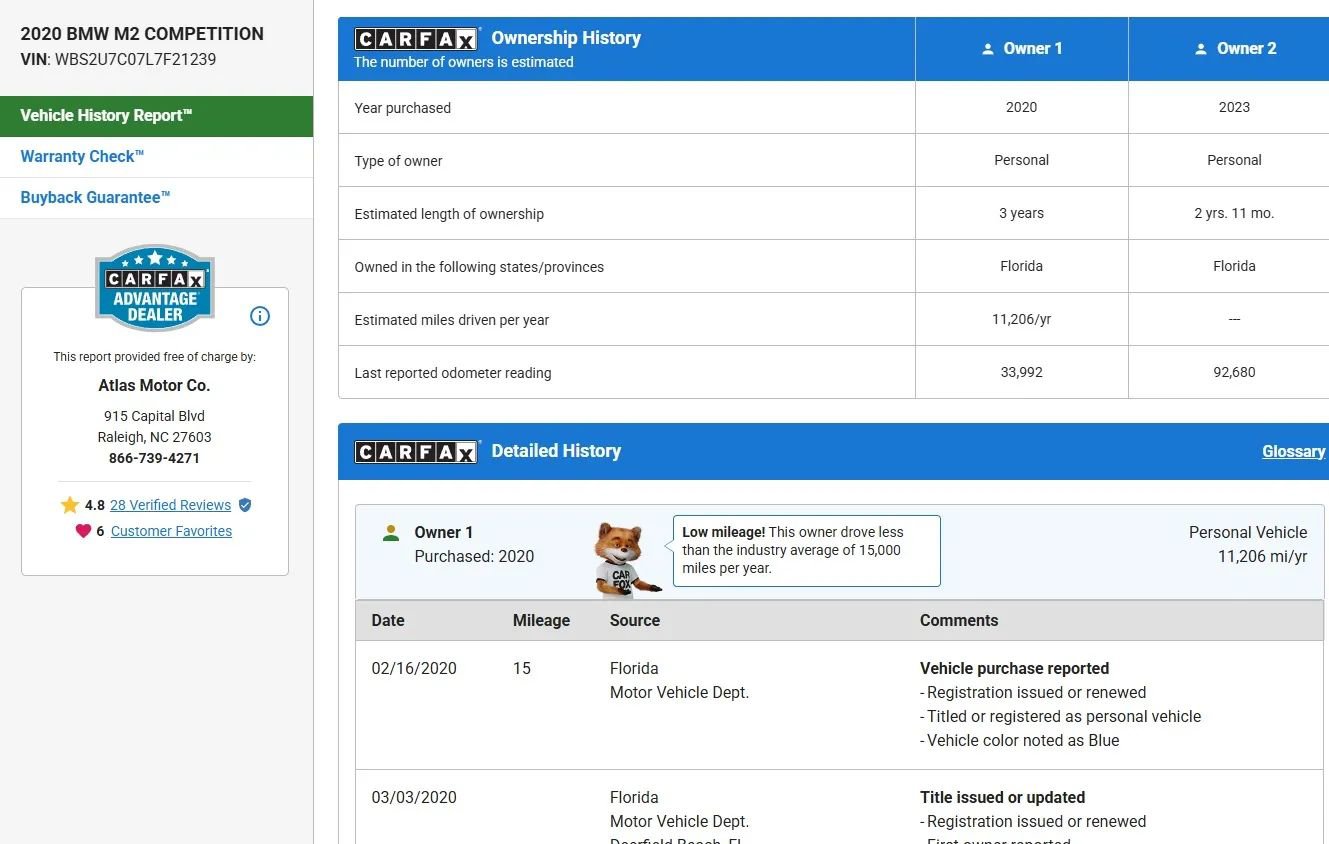Open the Customer Favorites link

171,531
